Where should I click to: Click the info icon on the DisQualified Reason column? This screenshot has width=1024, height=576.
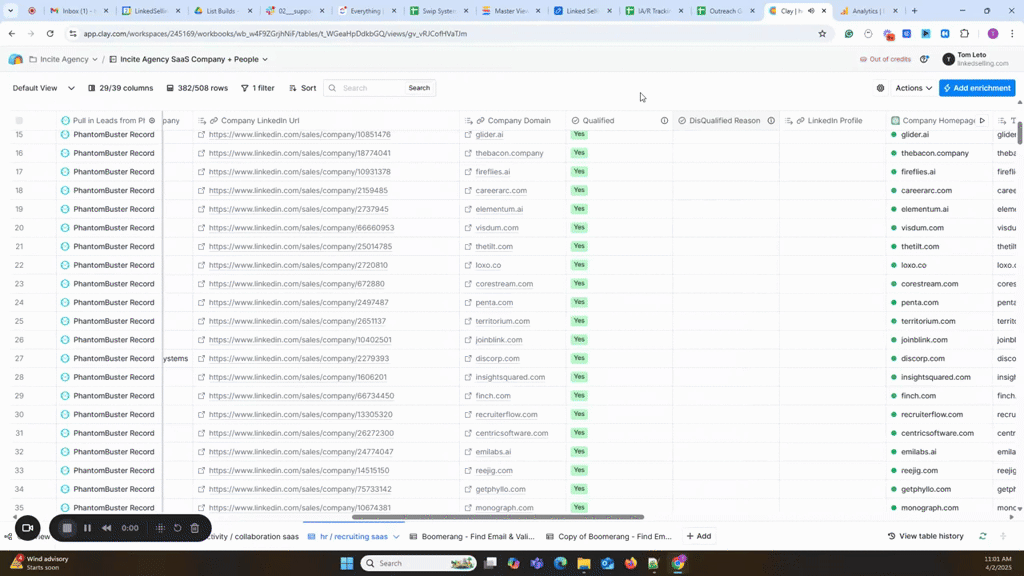coord(771,121)
